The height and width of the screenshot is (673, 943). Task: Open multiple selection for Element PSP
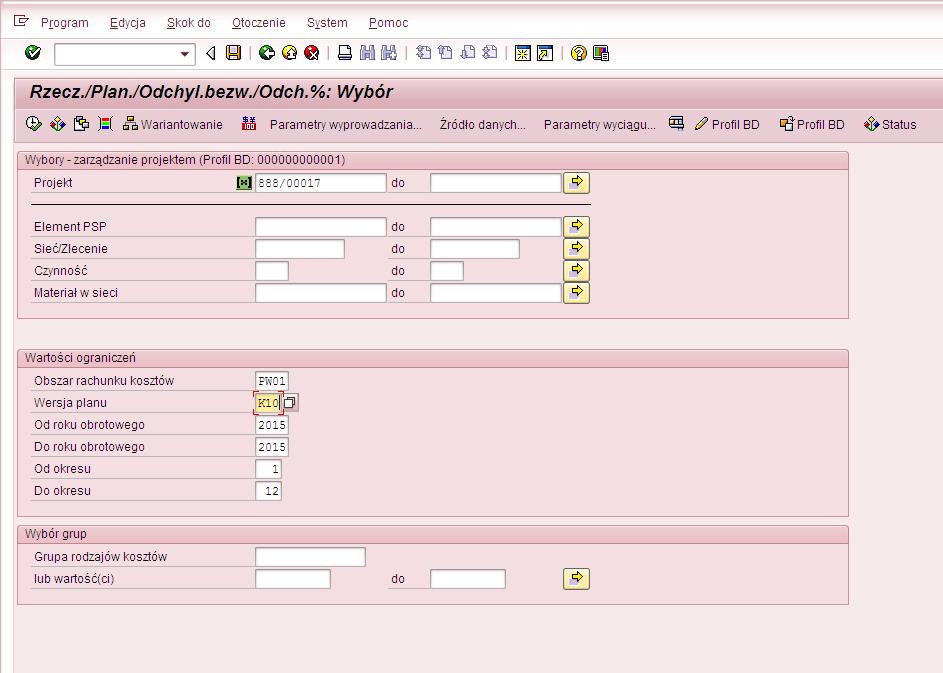[x=576, y=227]
